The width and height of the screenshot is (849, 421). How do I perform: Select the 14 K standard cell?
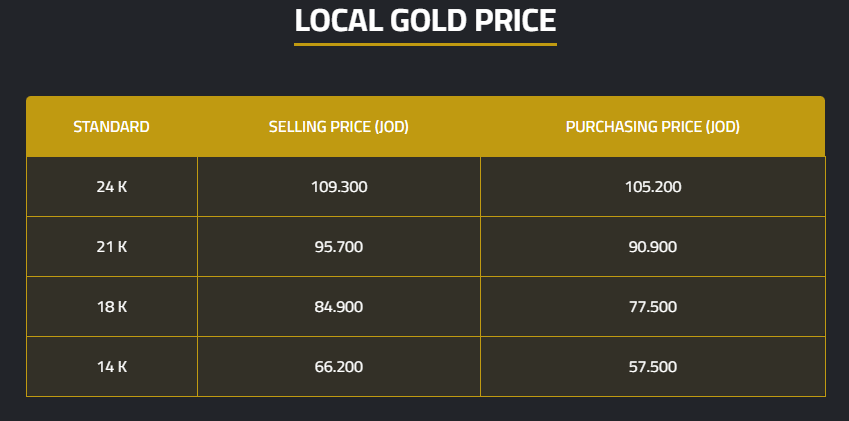click(112, 367)
